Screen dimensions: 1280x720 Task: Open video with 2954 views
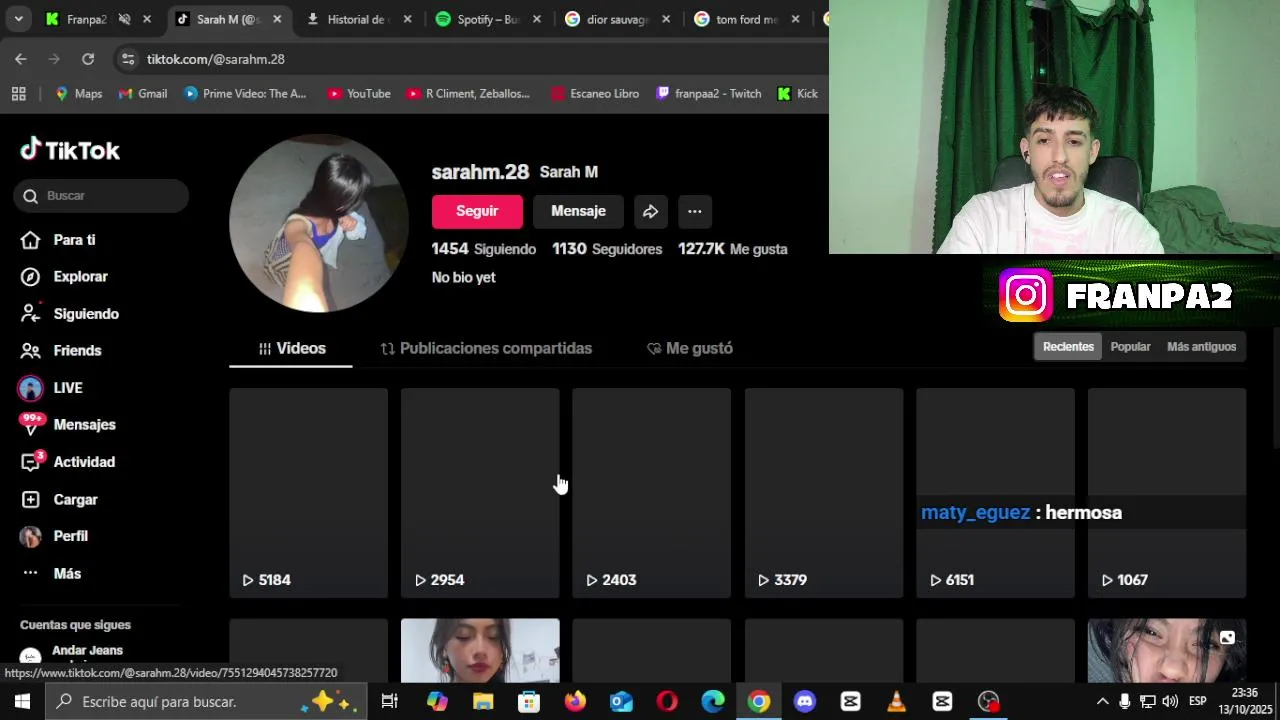[480, 493]
